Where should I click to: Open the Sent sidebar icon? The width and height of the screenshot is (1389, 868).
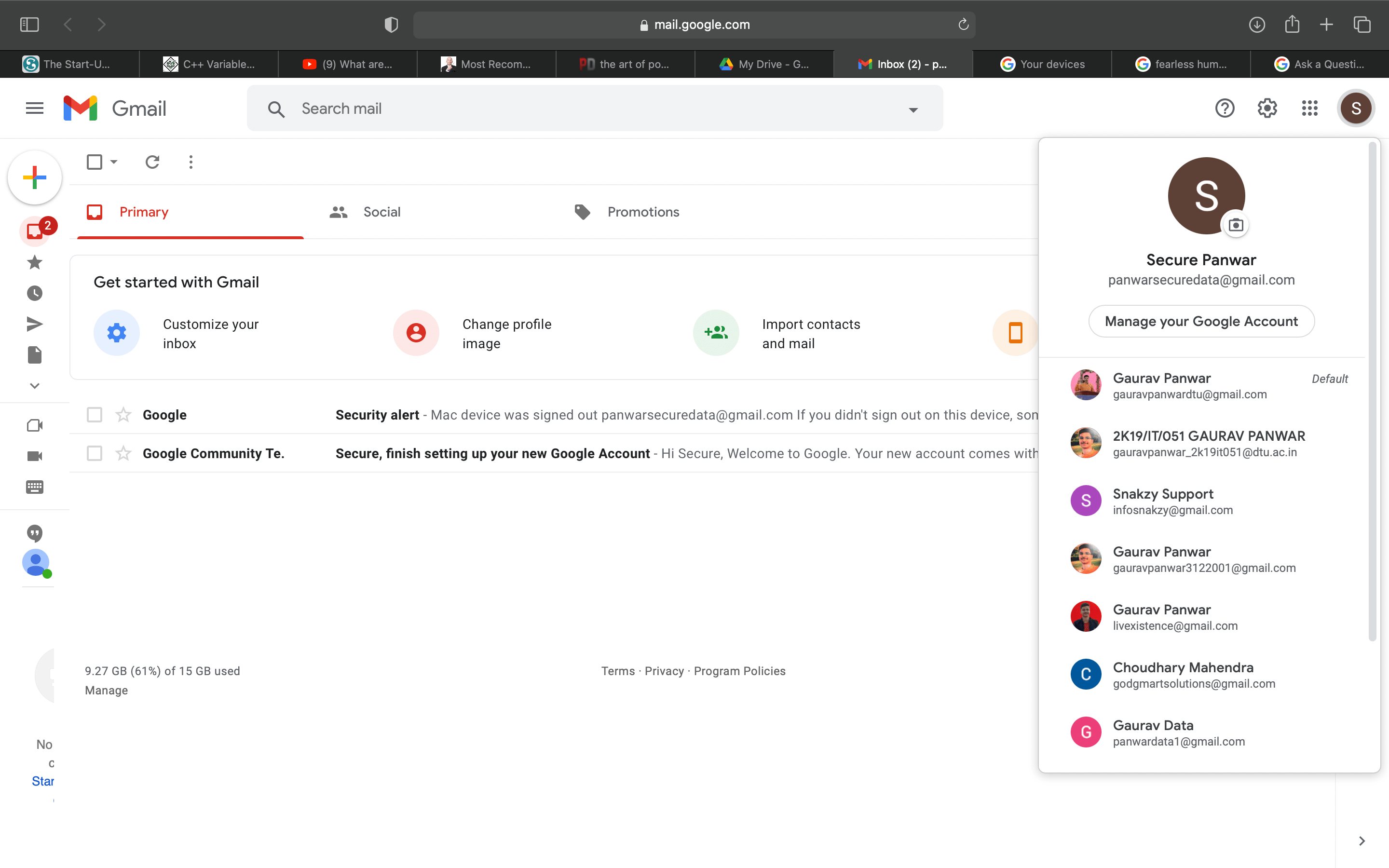pyautogui.click(x=34, y=325)
